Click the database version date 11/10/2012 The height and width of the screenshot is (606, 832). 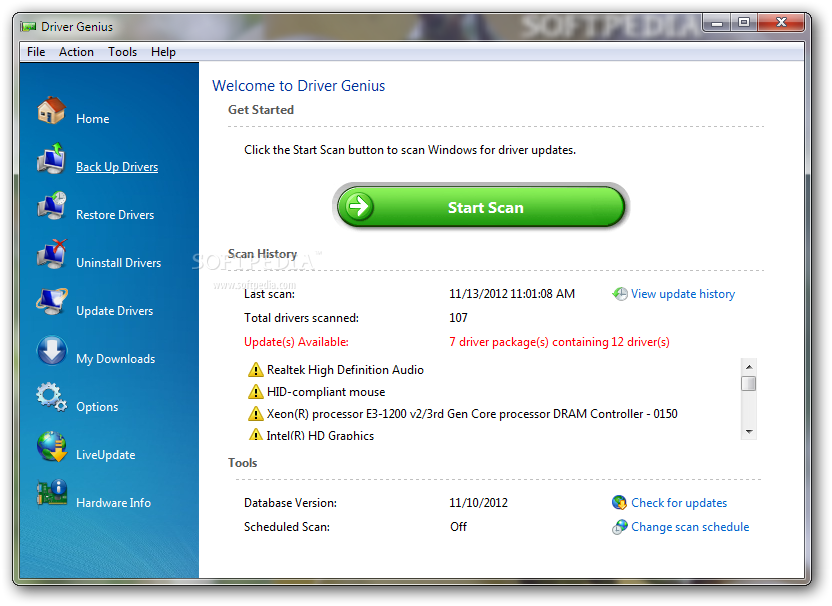479,503
